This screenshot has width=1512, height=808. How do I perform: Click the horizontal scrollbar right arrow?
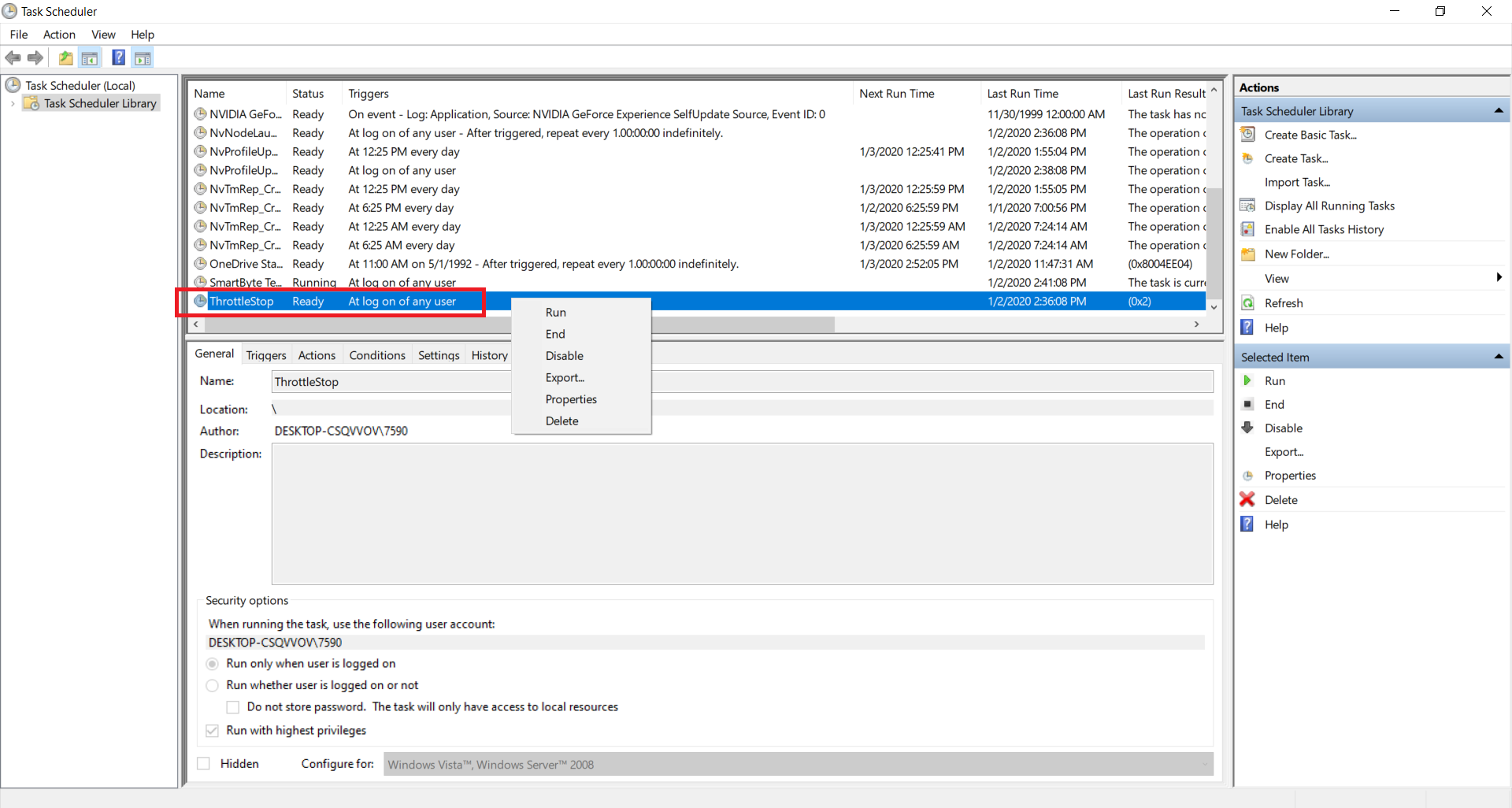click(x=1197, y=324)
